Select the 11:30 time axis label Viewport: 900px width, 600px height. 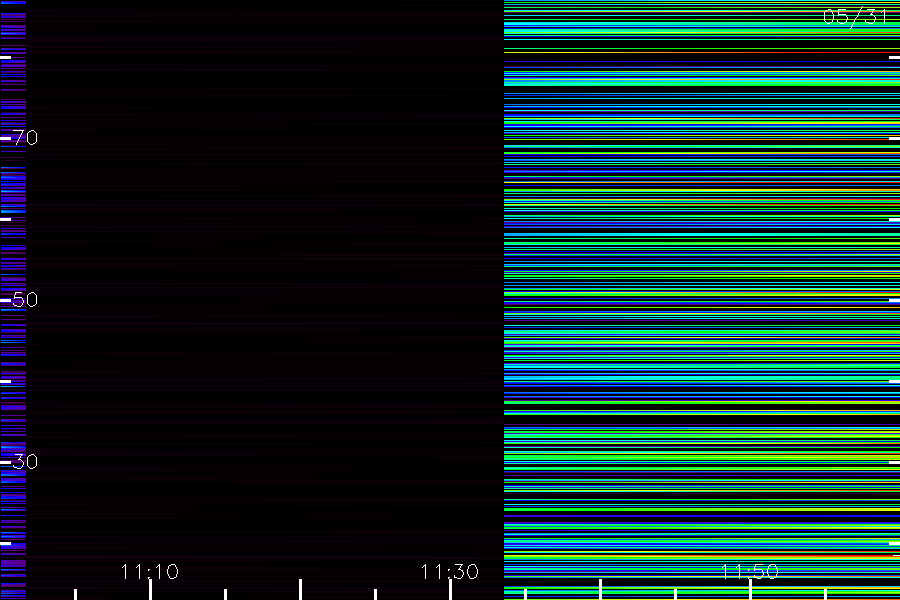449,571
